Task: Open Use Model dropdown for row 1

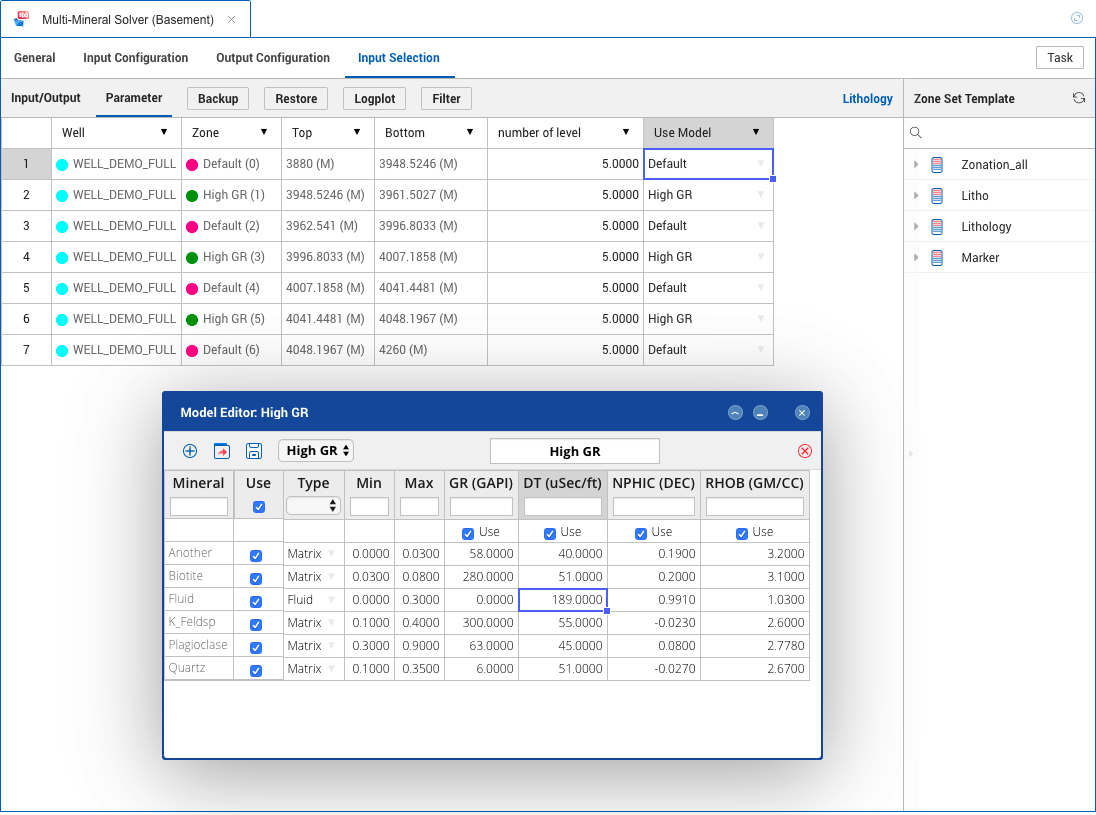Action: click(x=760, y=164)
